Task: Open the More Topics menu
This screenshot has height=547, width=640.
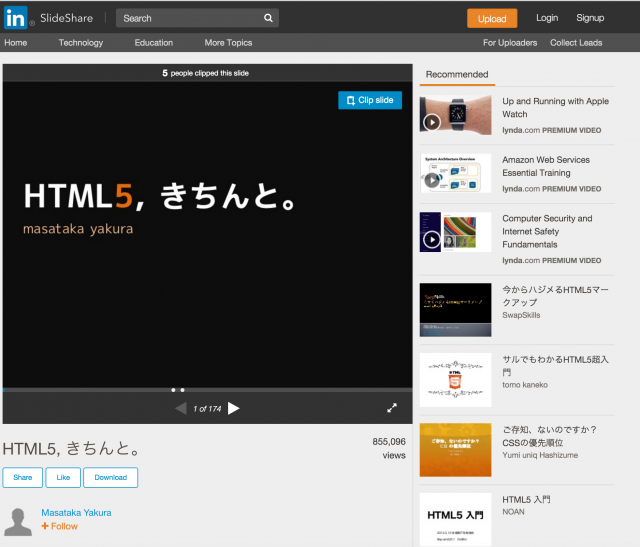Action: pos(228,43)
